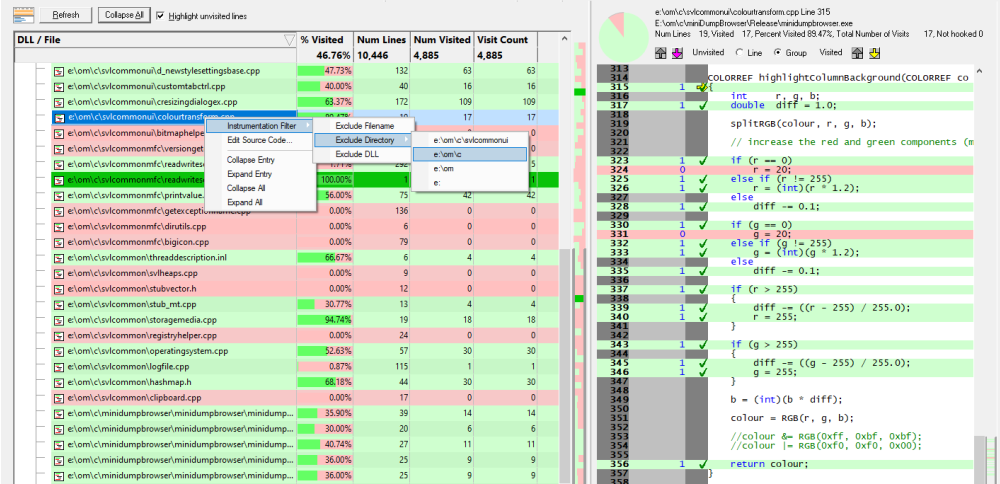
Task: Click file icon of hashmap.h
Action: [x=59, y=382]
